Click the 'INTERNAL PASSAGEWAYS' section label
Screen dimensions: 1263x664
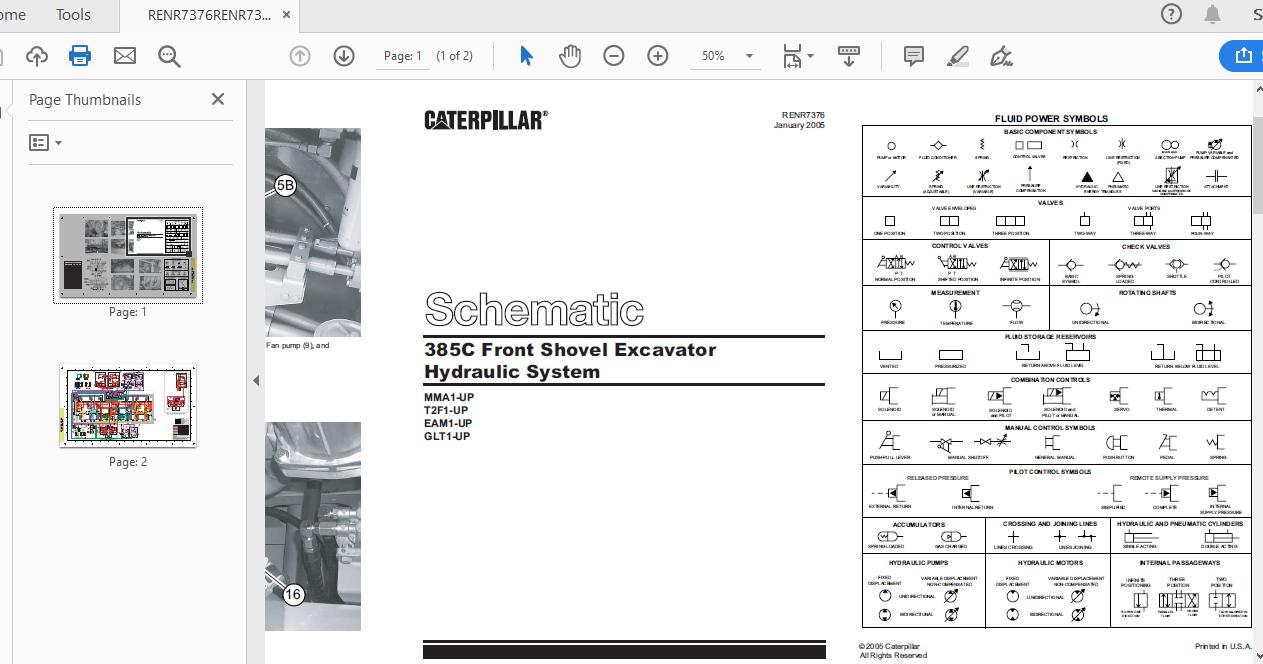(x=1180, y=563)
